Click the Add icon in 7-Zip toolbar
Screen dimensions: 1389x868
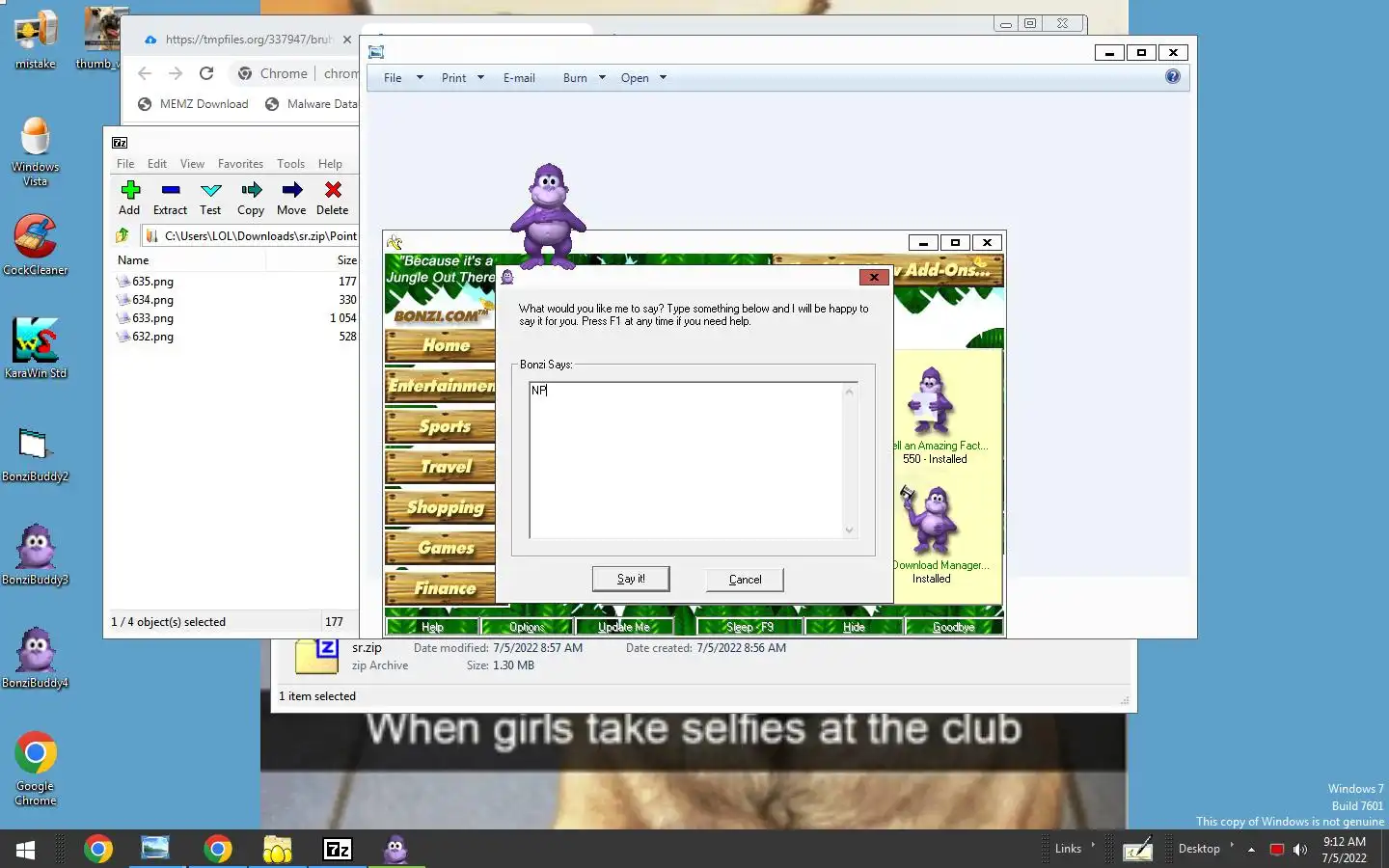[x=130, y=190]
